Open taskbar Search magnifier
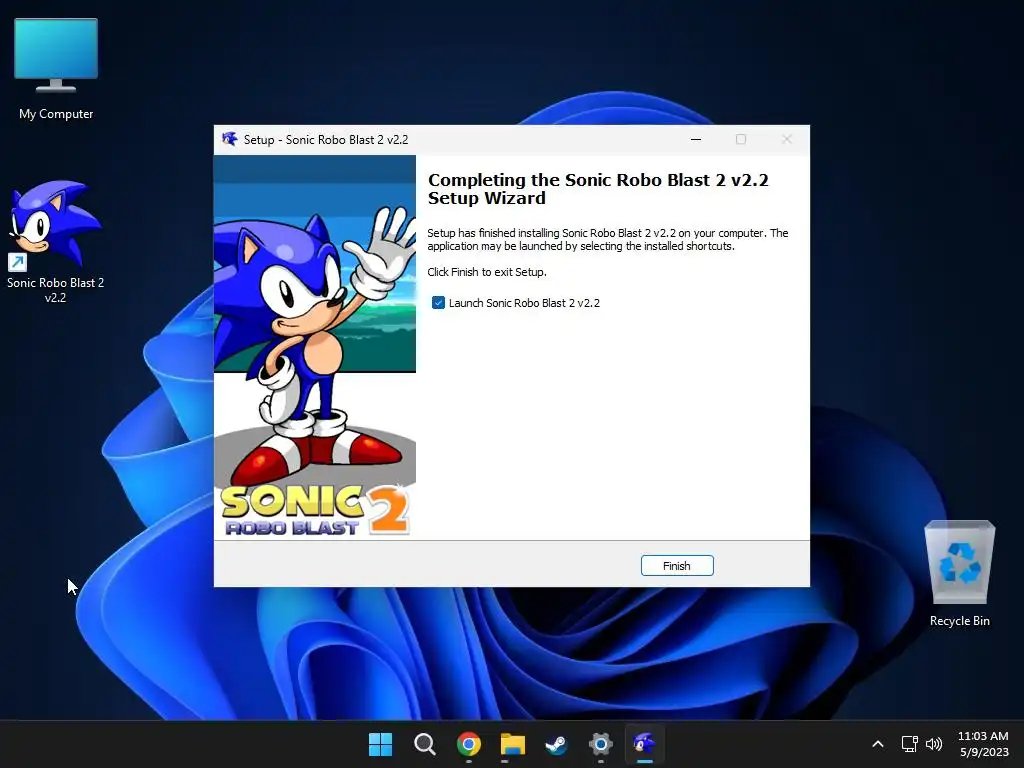1024x768 pixels. (x=424, y=744)
